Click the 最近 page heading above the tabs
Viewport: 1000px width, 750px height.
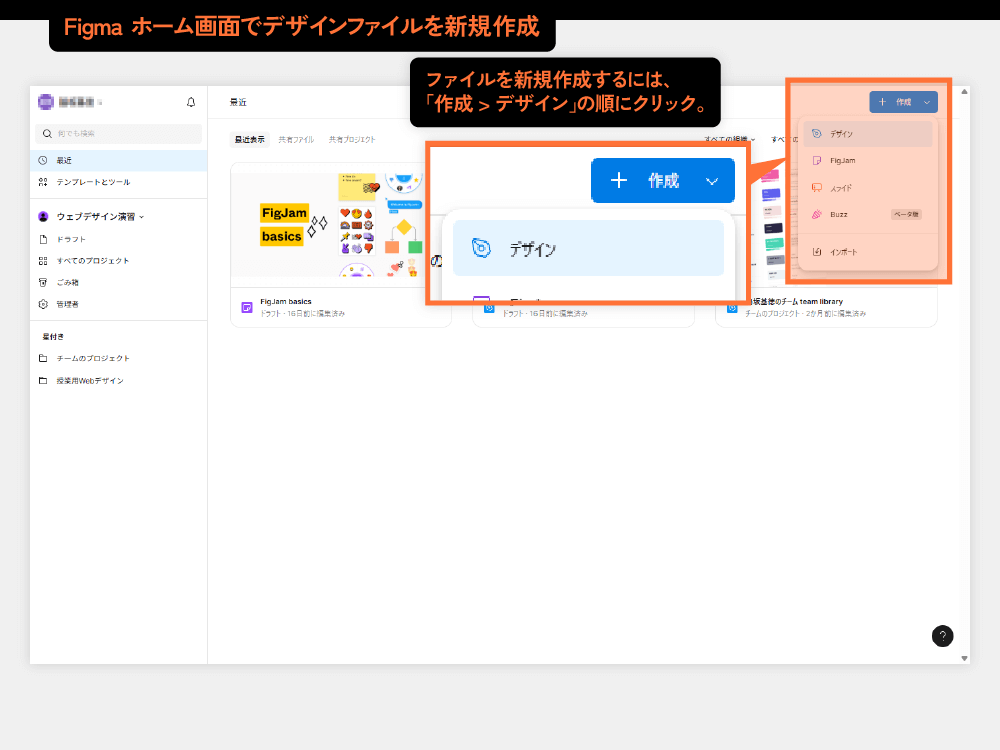[238, 102]
